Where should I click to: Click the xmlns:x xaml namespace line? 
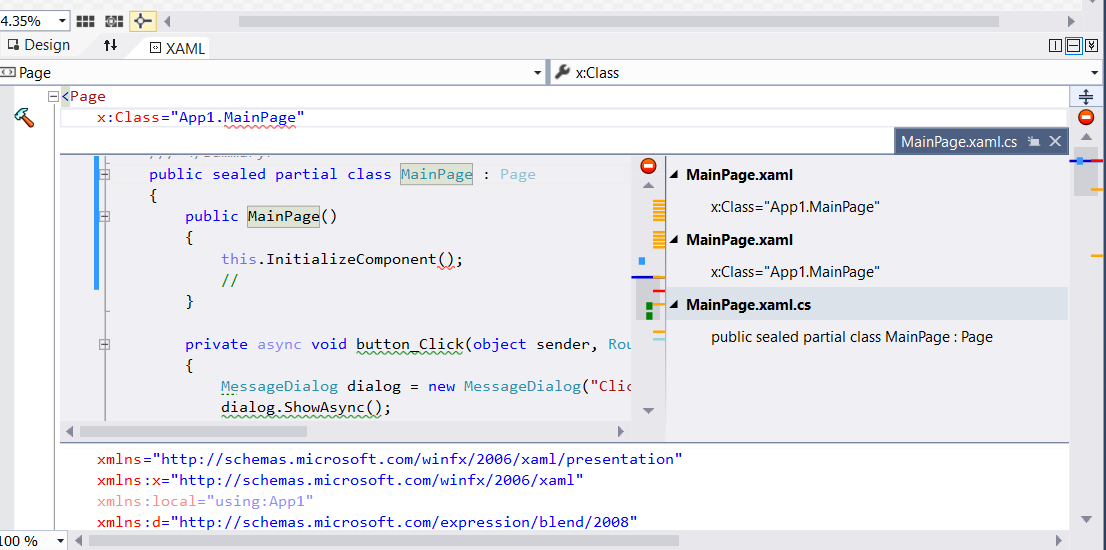pyautogui.click(x=340, y=480)
